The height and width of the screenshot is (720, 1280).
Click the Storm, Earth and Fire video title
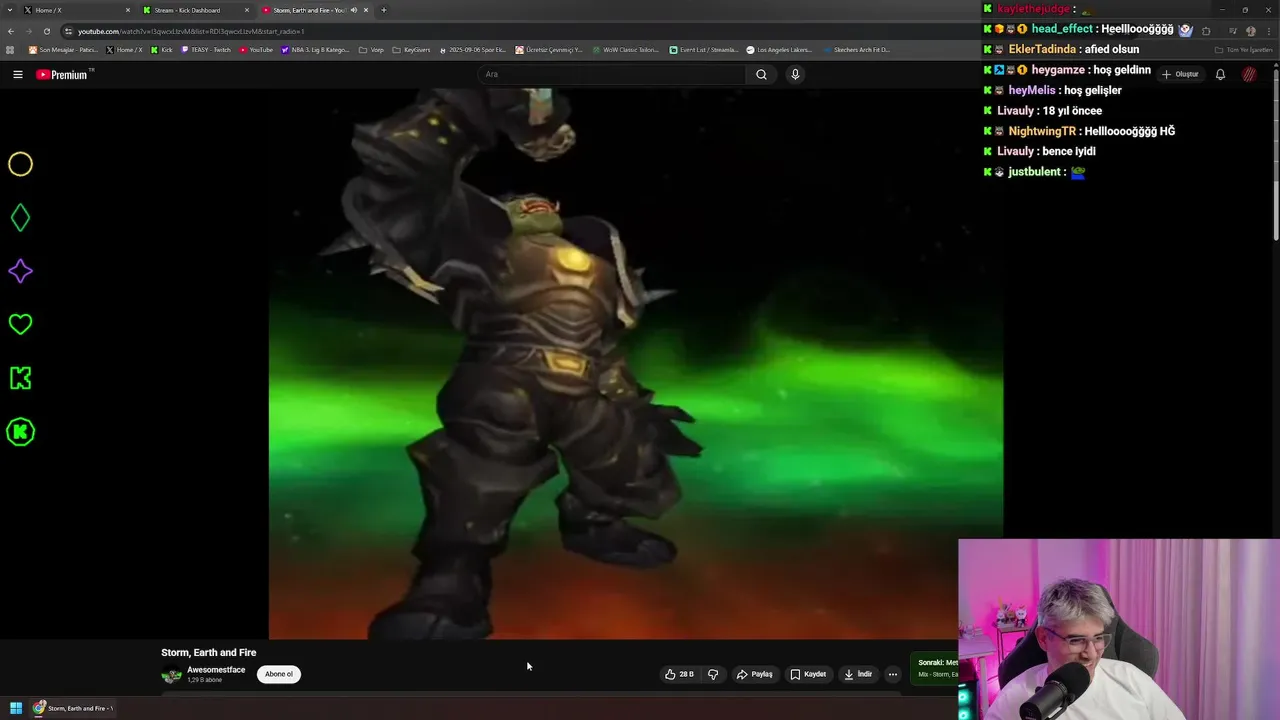point(209,653)
